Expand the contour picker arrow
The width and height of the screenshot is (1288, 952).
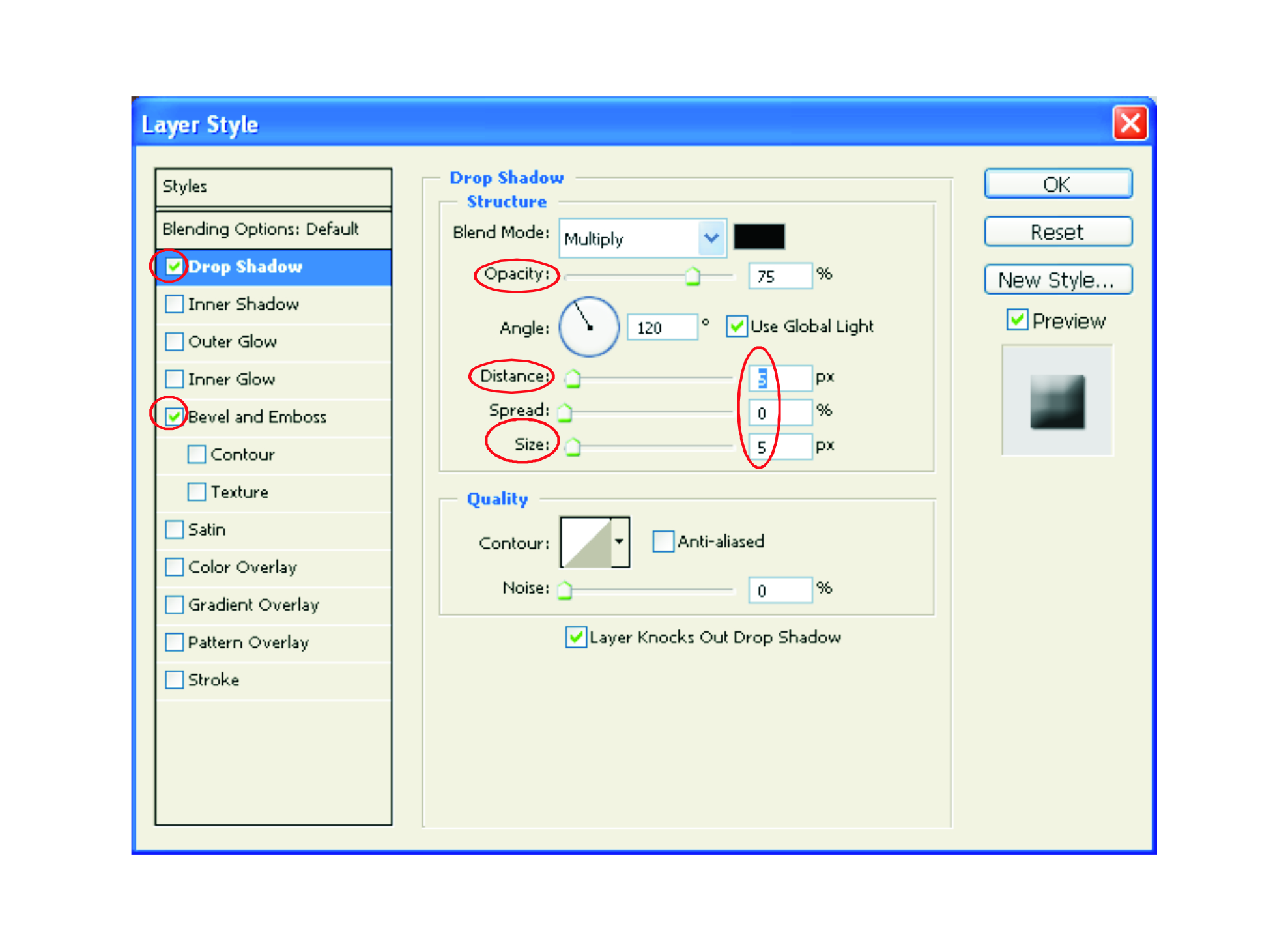click(620, 542)
